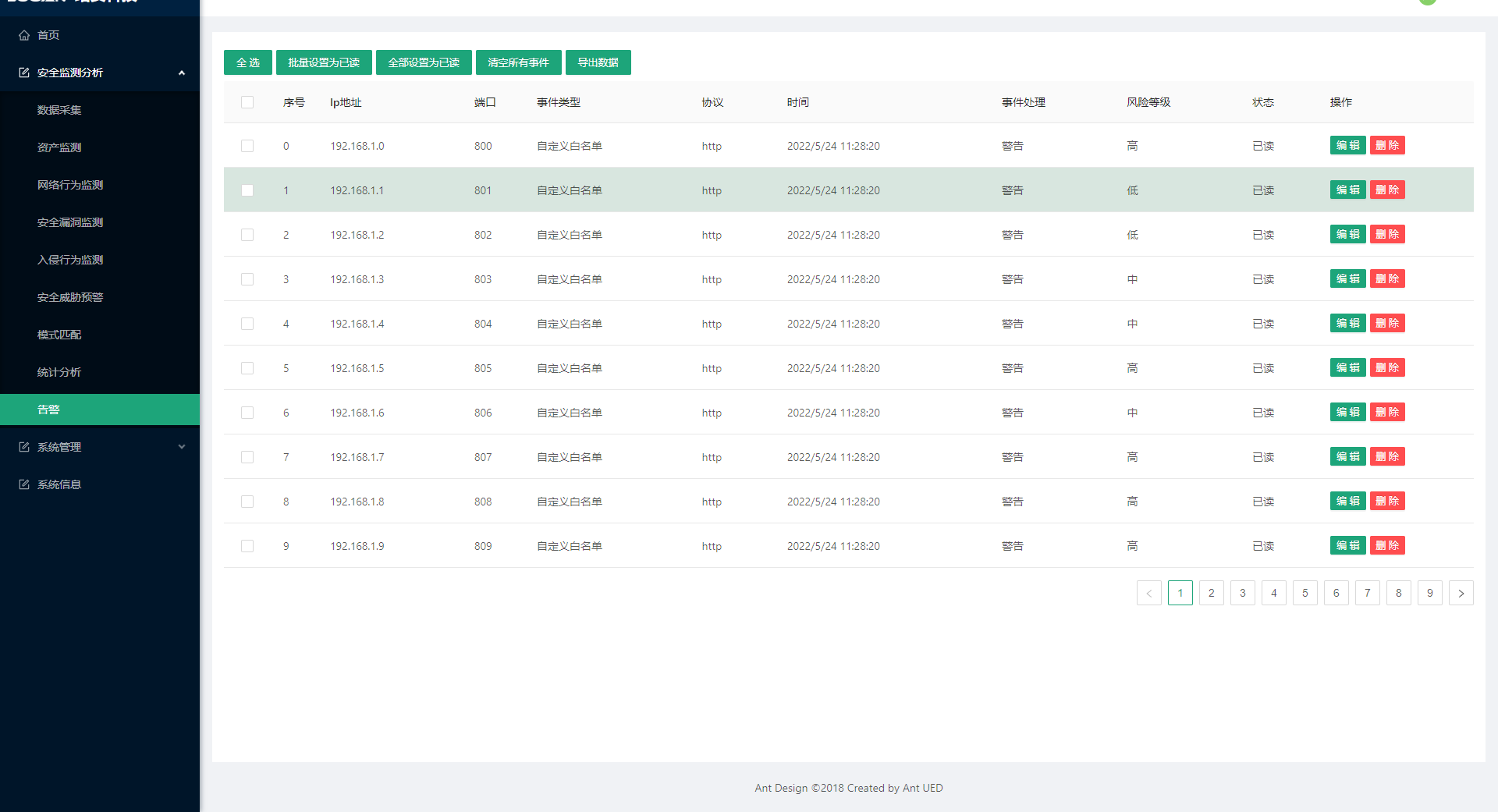Check the row for 192.168.1.0
The image size is (1498, 812).
click(247, 146)
